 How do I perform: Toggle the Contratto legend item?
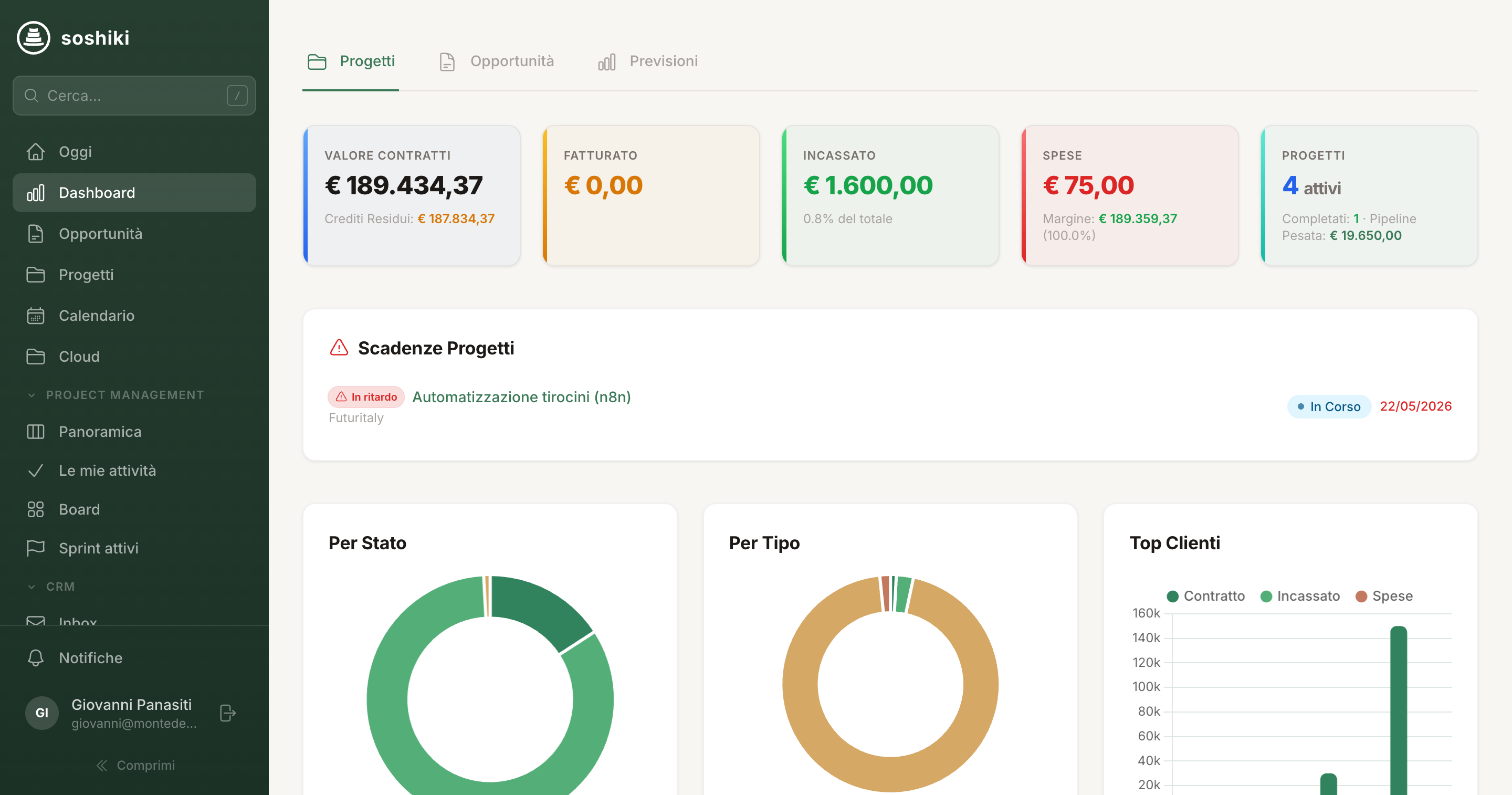[1206, 596]
